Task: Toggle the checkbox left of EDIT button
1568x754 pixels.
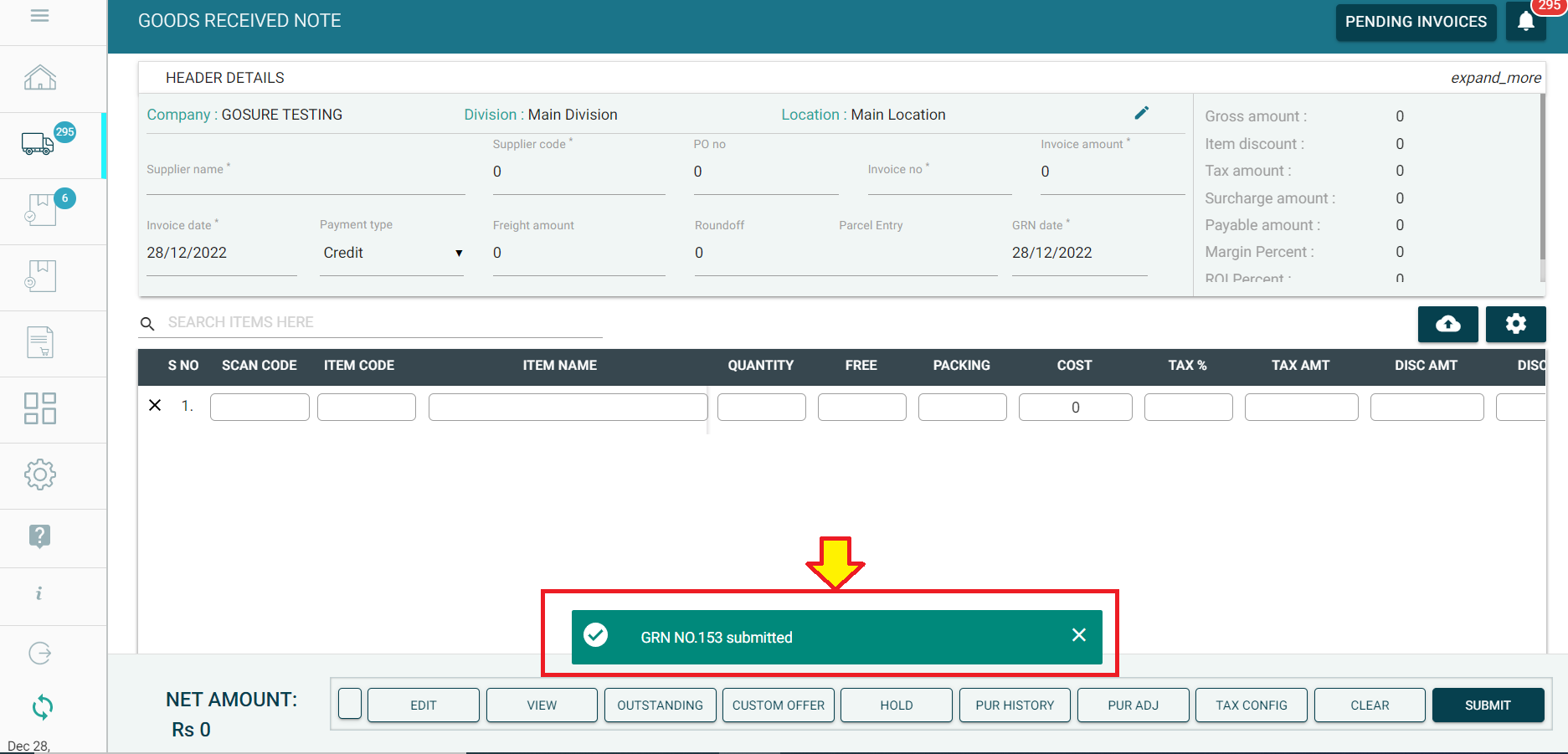Action: point(350,705)
